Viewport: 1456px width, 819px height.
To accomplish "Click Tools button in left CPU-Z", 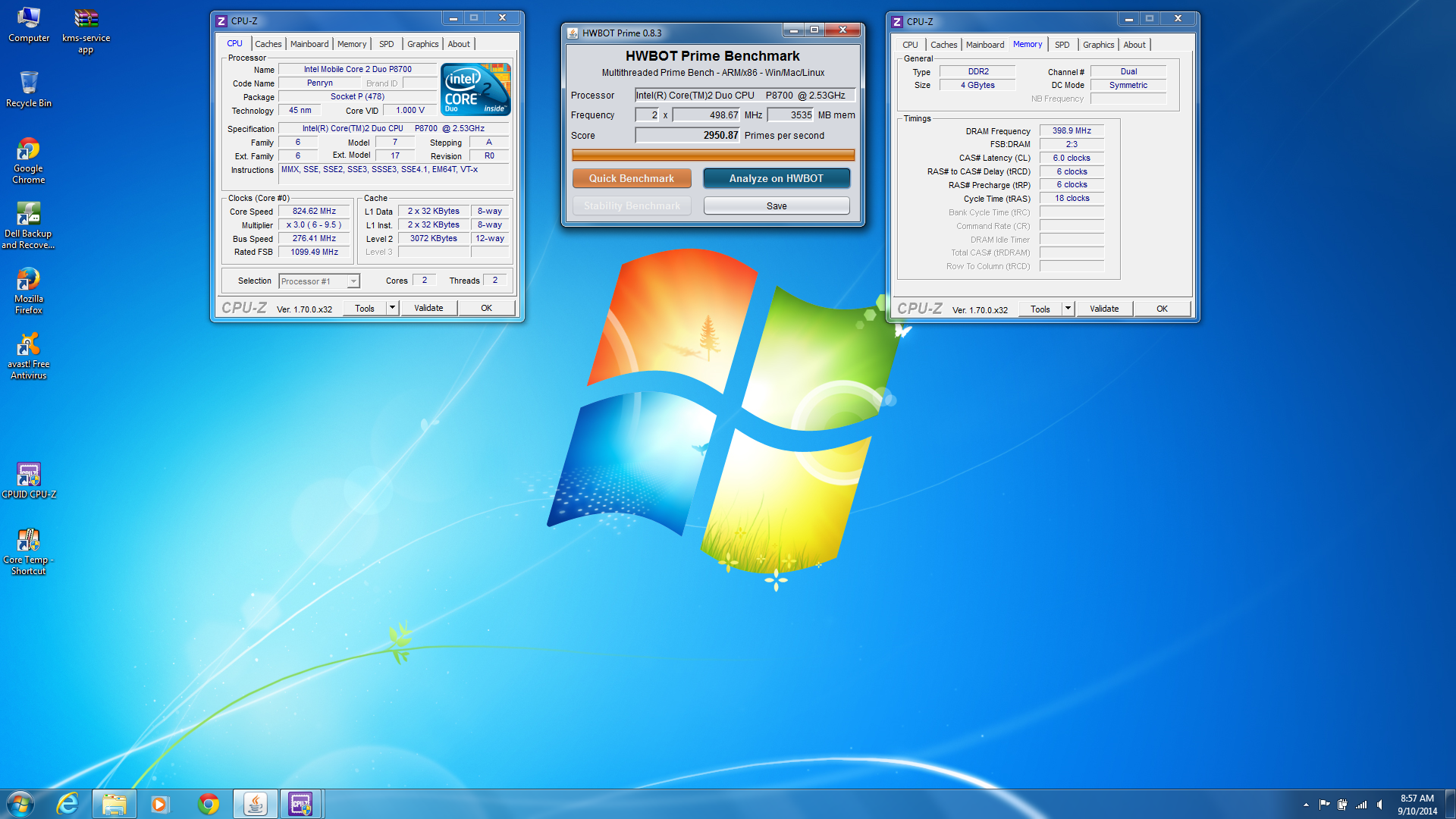I will [365, 308].
